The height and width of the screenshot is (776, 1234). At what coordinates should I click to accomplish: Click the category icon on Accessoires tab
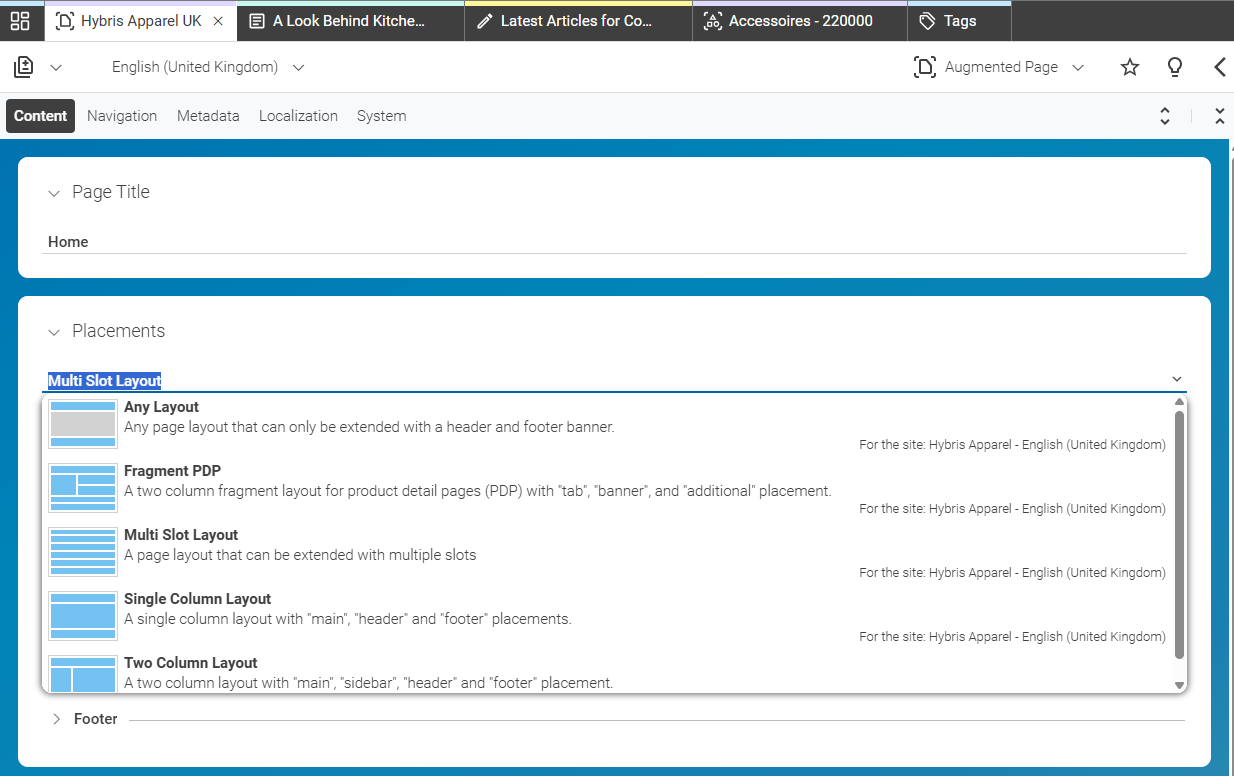[x=712, y=21]
